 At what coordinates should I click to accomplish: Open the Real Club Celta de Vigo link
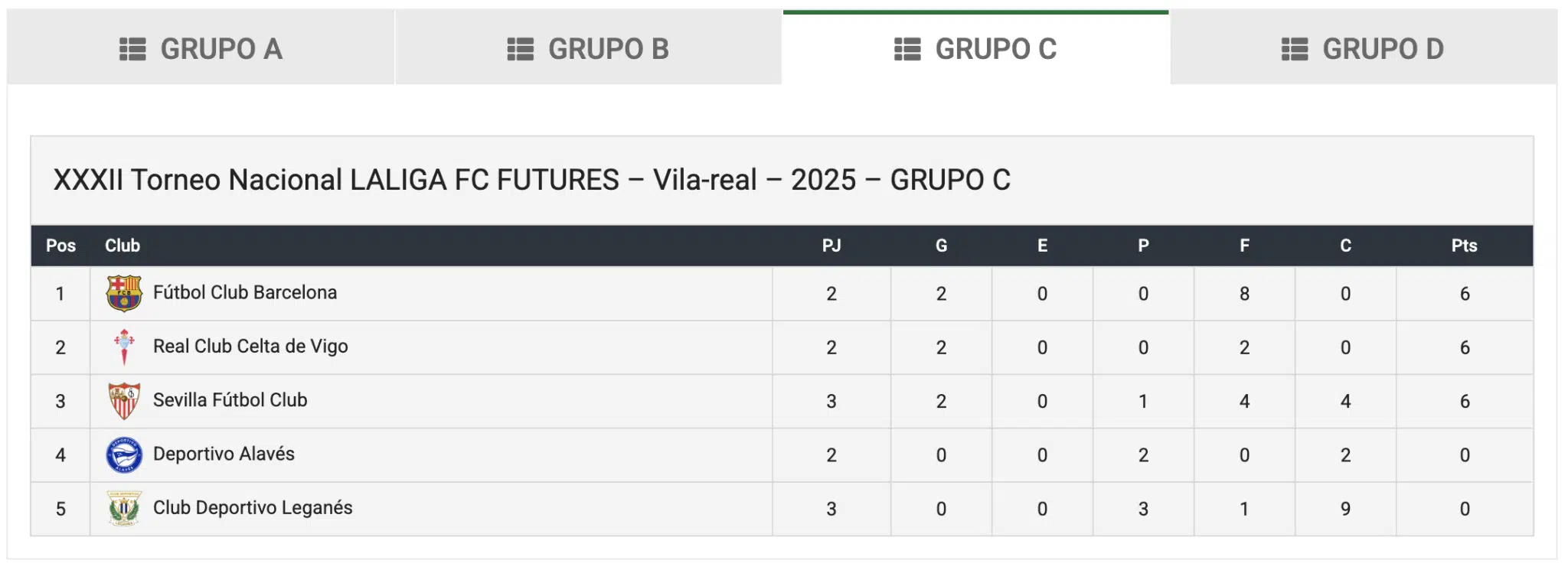(x=250, y=347)
